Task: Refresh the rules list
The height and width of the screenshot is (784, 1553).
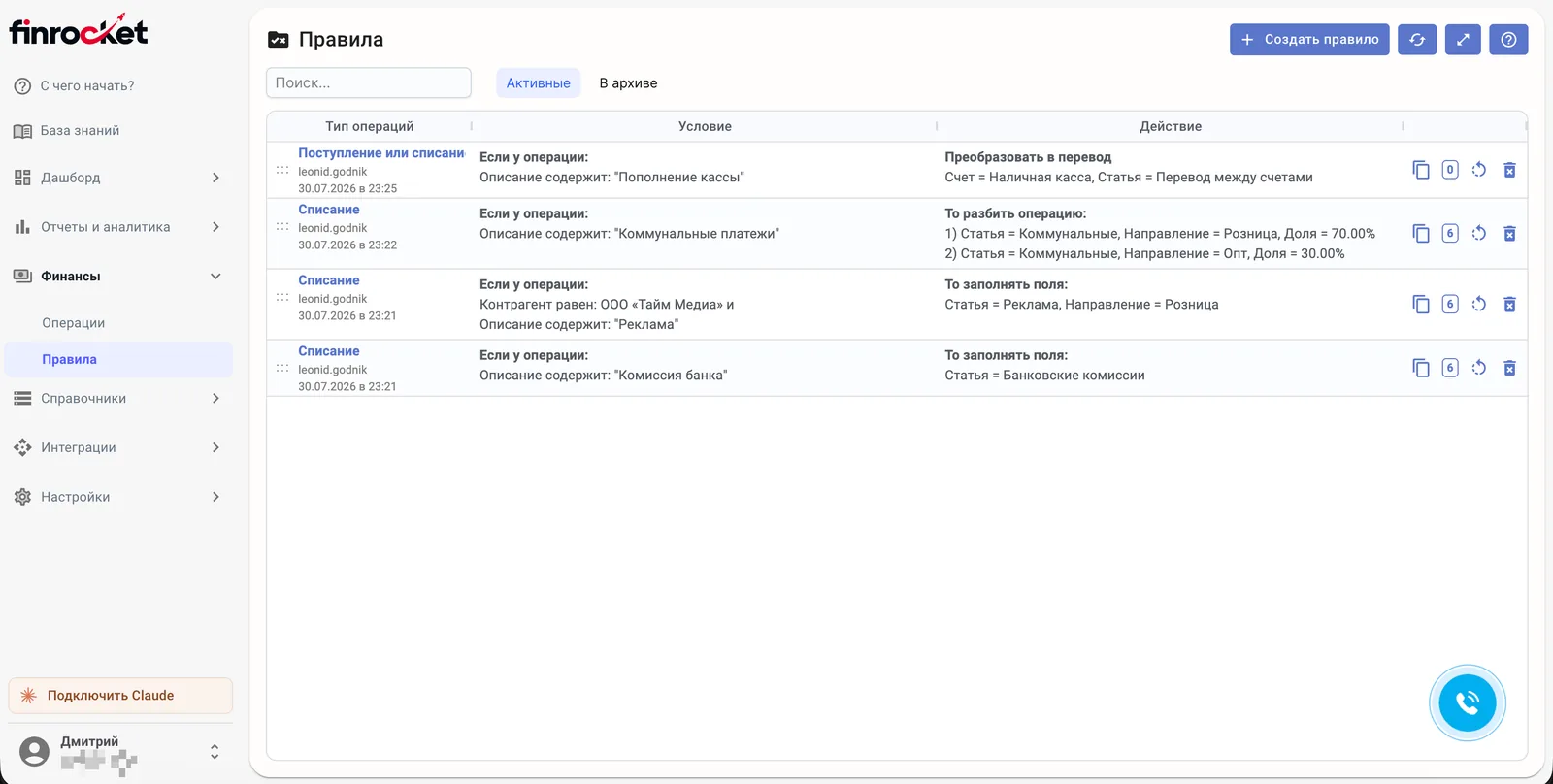Action: [1417, 40]
